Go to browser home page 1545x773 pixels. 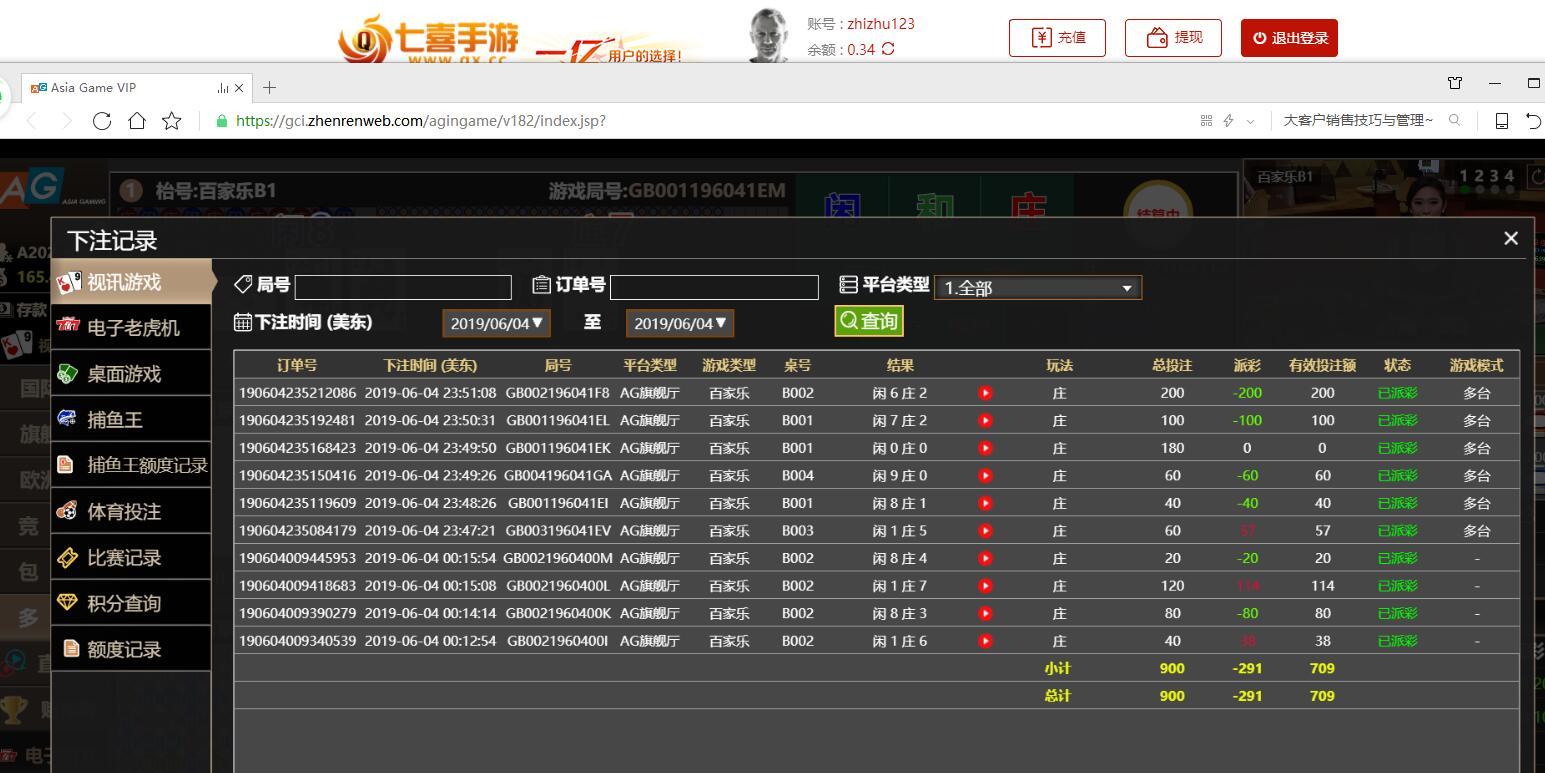click(x=137, y=121)
